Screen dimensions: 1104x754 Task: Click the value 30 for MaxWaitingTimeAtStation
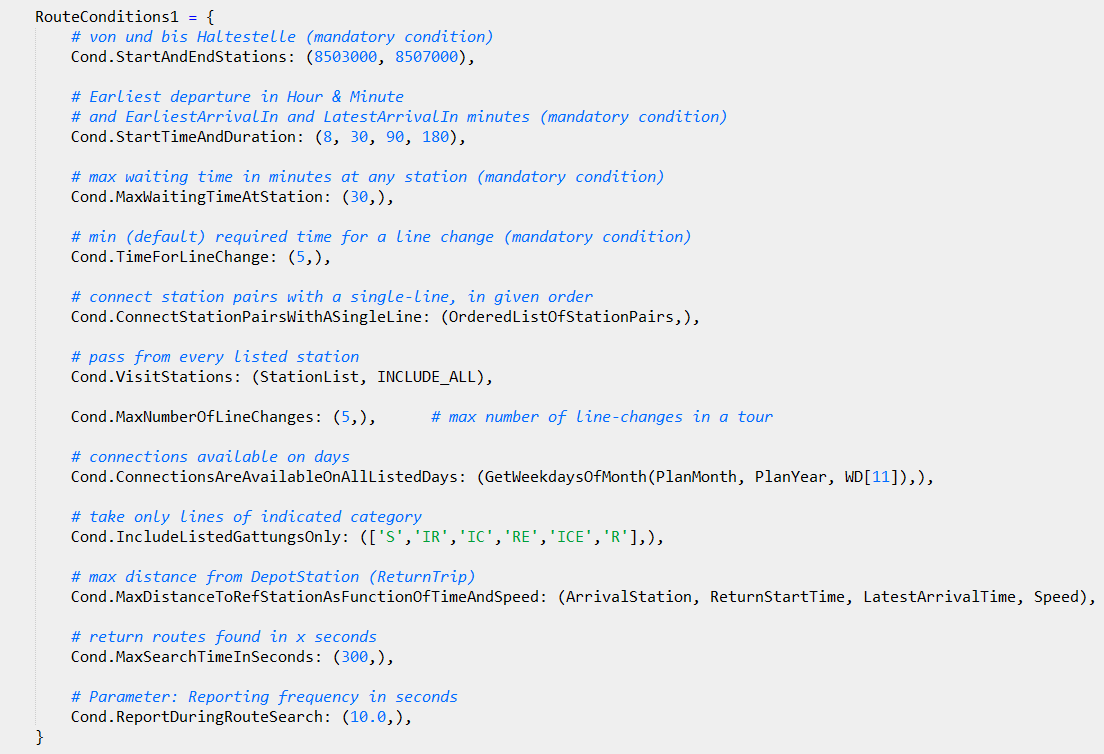point(359,197)
